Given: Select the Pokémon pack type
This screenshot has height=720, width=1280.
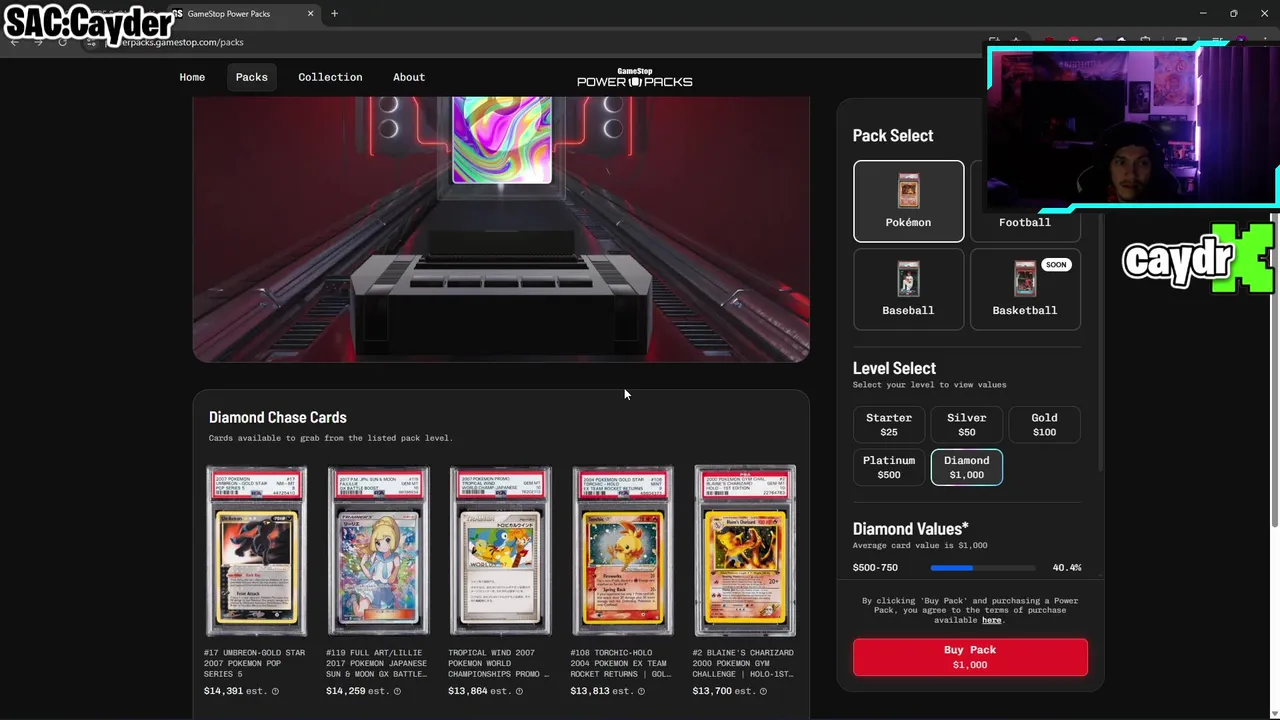Looking at the screenshot, I should click(x=908, y=201).
